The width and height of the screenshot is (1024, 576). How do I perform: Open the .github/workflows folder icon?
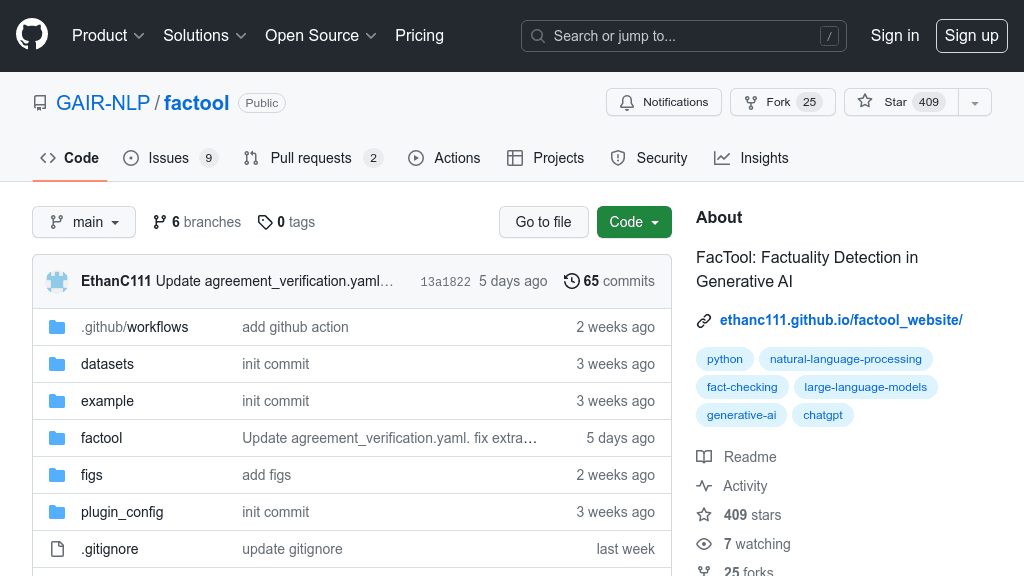pos(57,327)
